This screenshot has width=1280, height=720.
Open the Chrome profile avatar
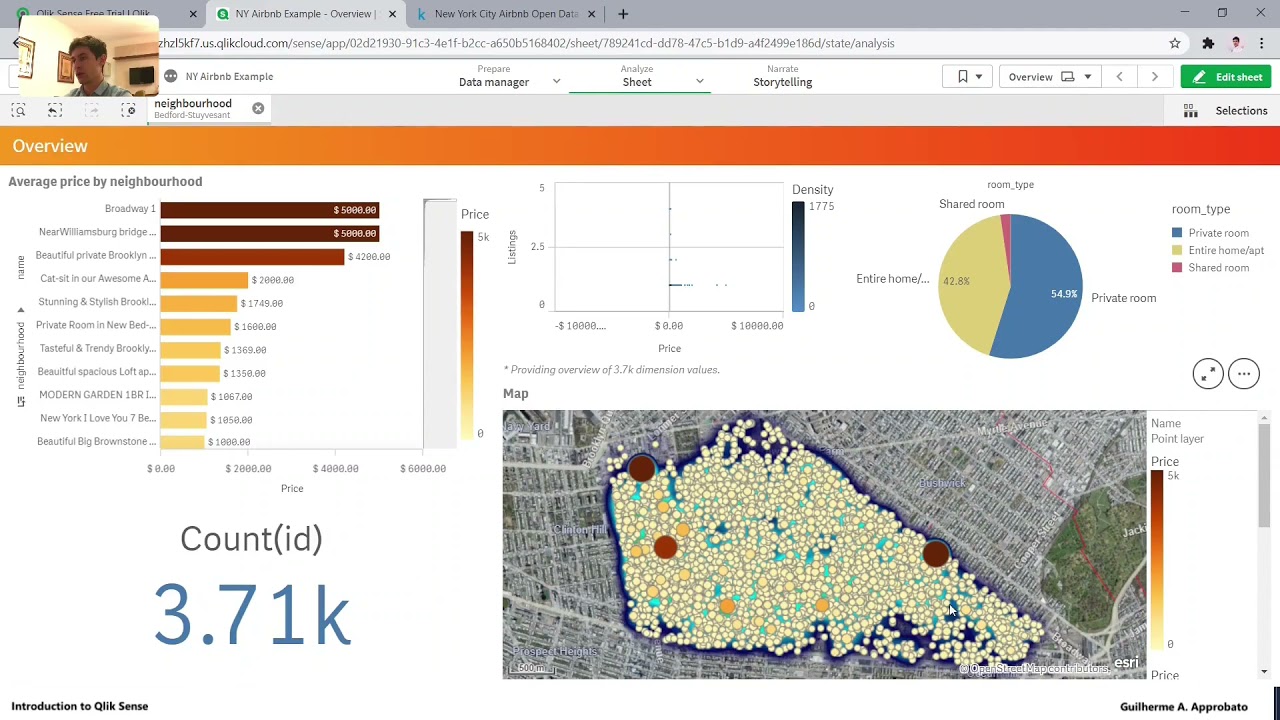(x=1236, y=43)
